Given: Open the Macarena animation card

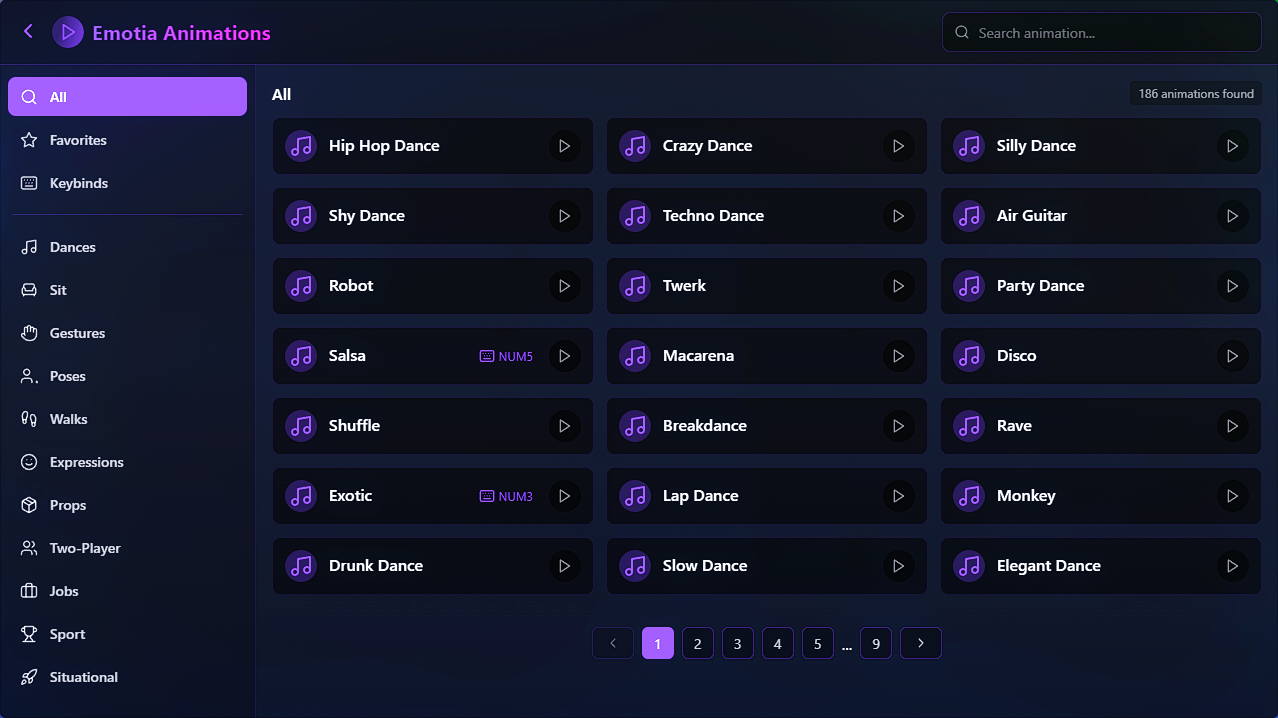Looking at the screenshot, I should pos(767,356).
